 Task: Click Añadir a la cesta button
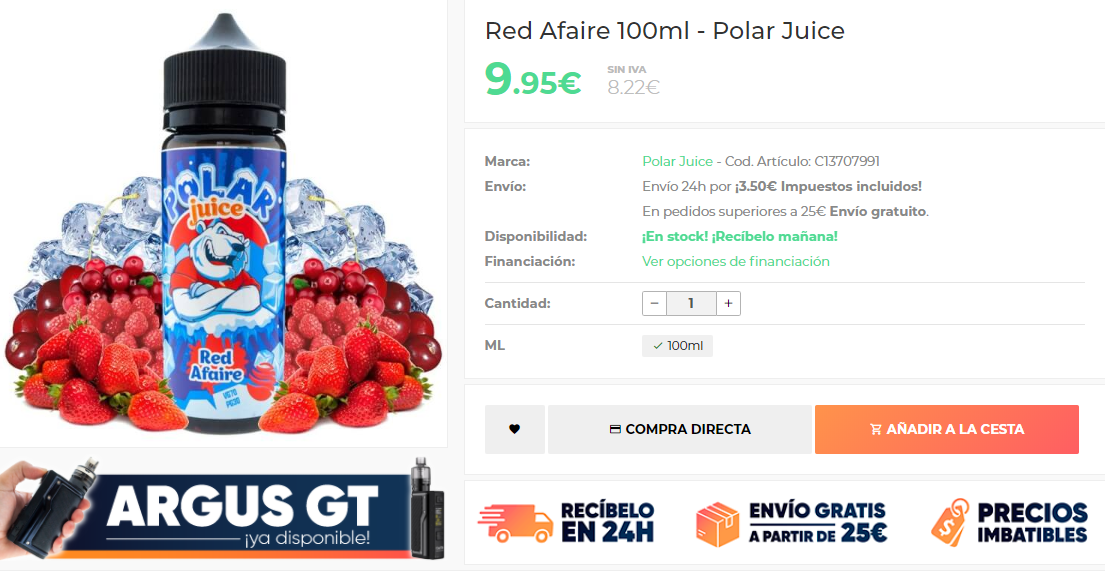coord(946,429)
